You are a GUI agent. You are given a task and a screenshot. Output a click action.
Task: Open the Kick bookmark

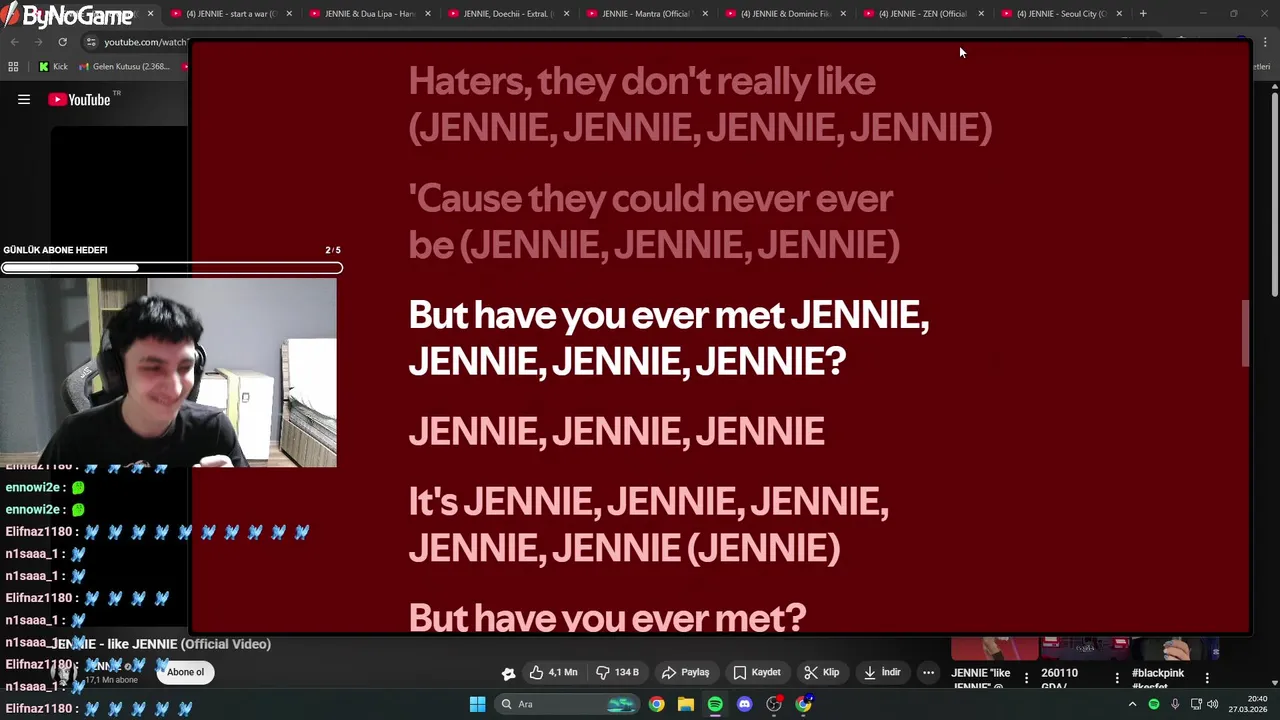(53, 67)
